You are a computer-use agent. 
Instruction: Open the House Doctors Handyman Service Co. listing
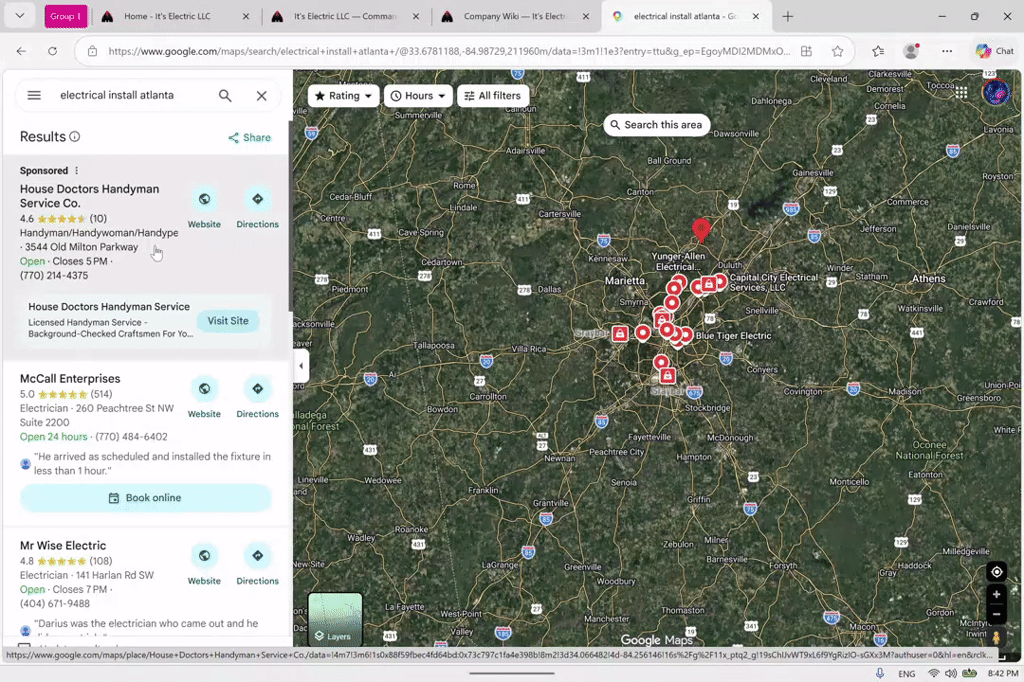point(89,196)
